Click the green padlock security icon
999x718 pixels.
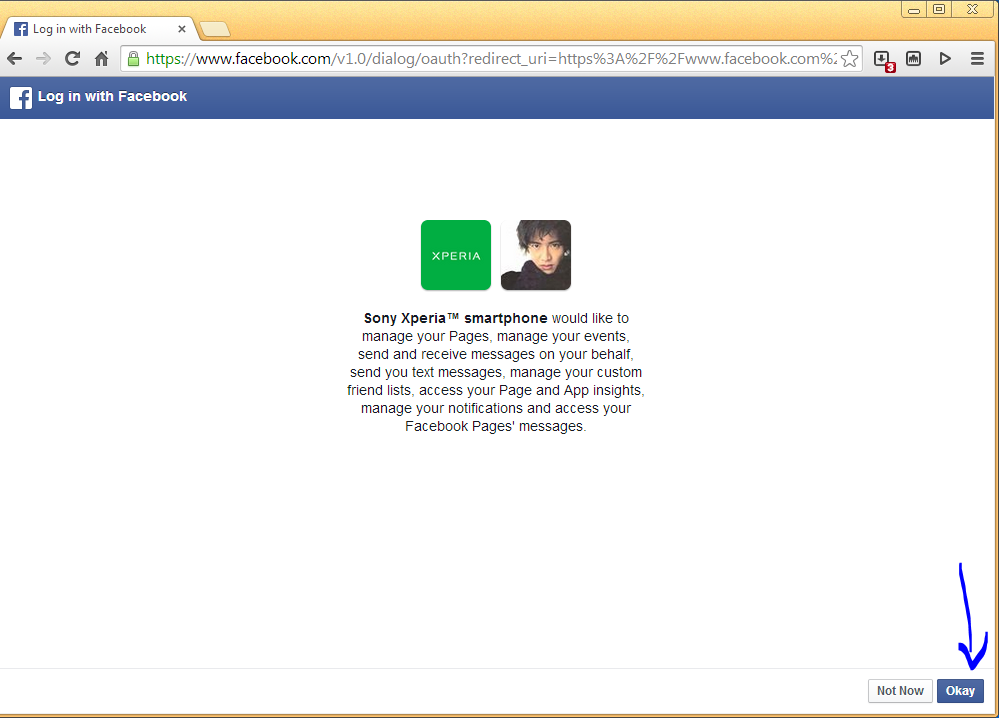pyautogui.click(x=133, y=59)
